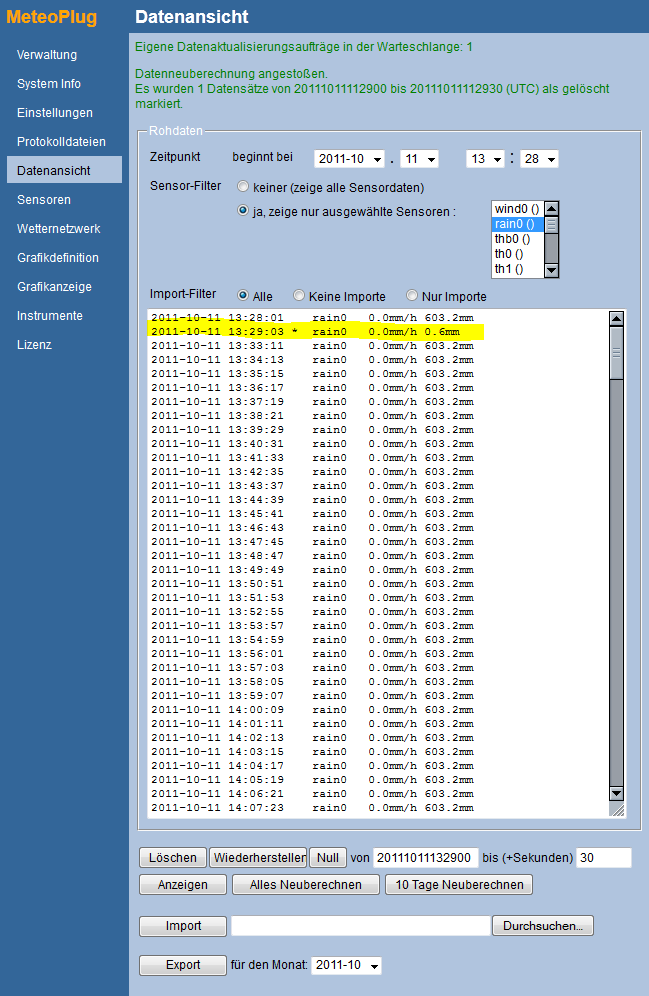The image size is (649, 996).
Task: Open Protokolldateien in sidebar
Action: coord(61,142)
